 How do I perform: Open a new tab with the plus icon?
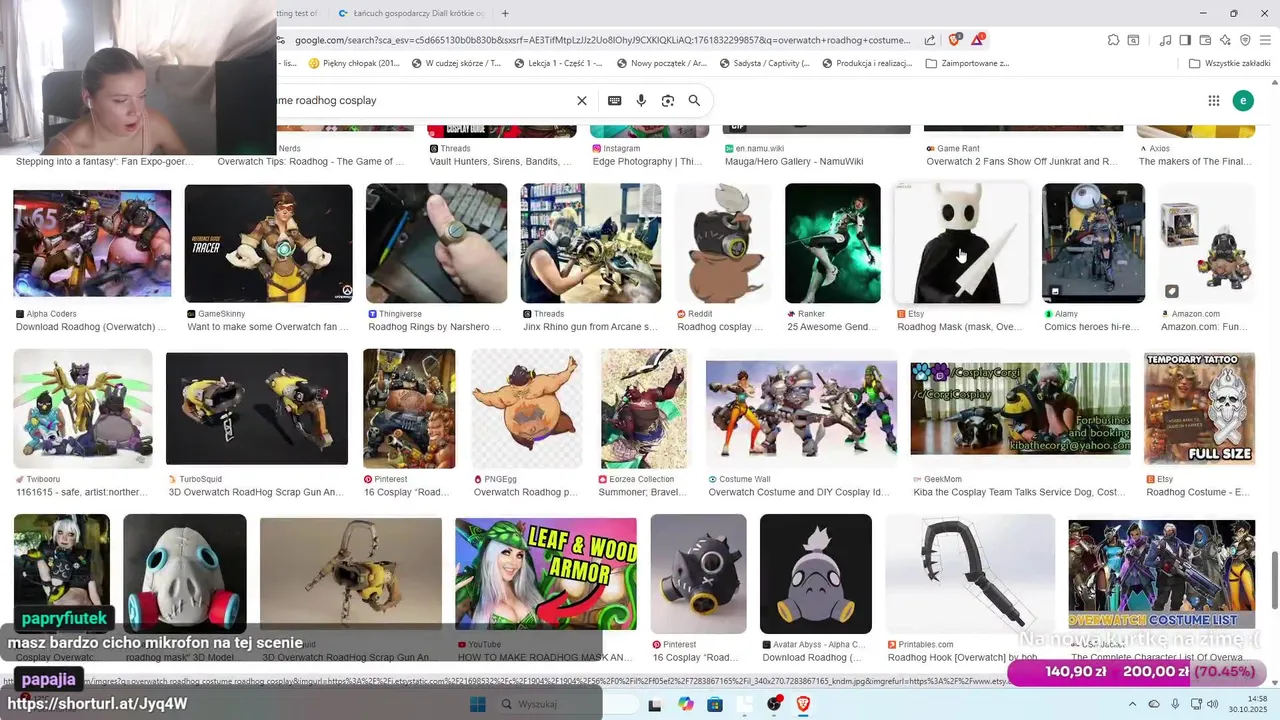point(505,13)
